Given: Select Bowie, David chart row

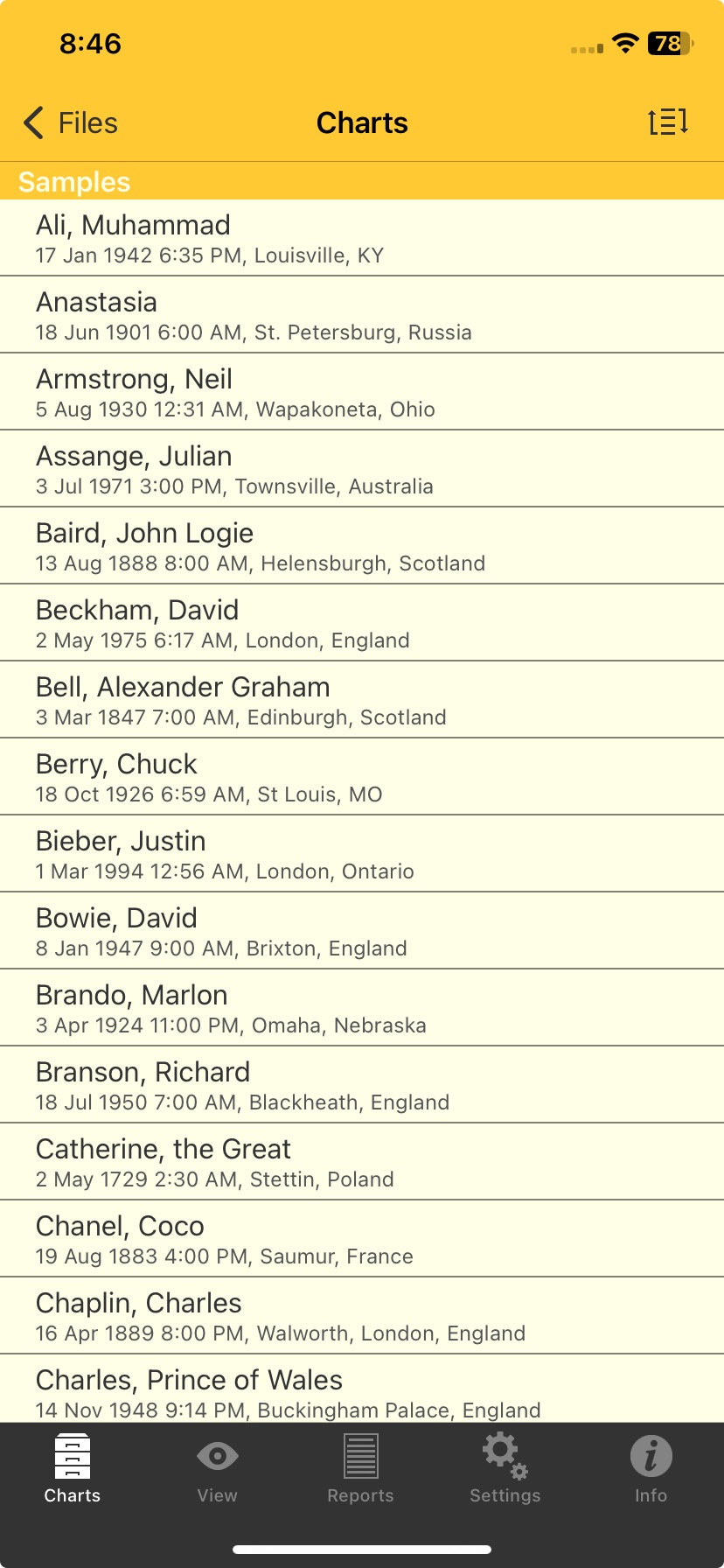Looking at the screenshot, I should [x=362, y=931].
